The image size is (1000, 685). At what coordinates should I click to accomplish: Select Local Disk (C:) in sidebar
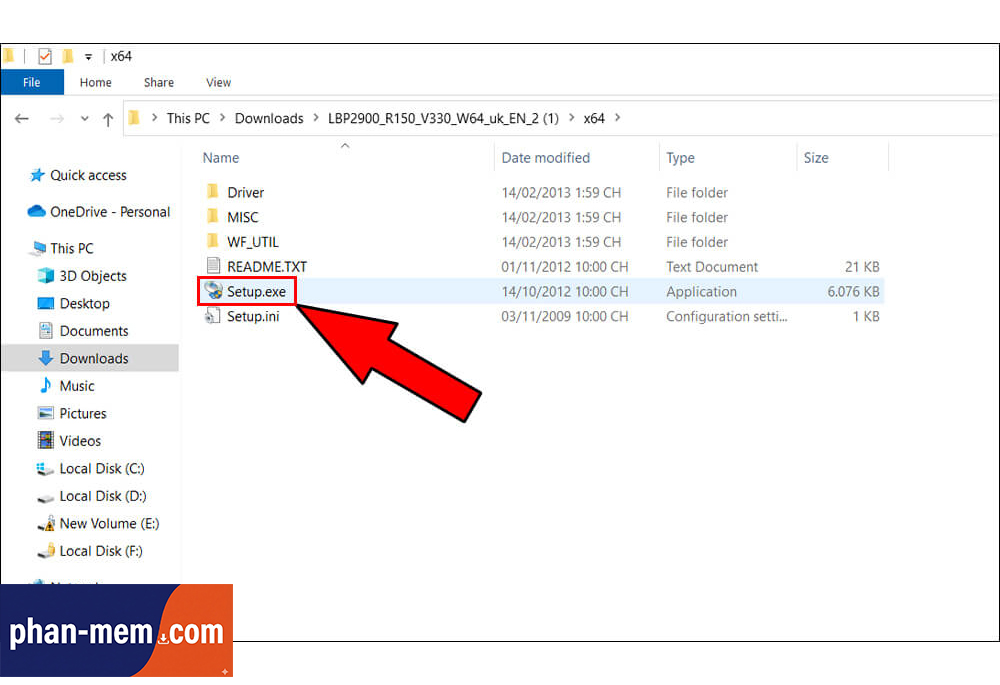click(x=101, y=468)
